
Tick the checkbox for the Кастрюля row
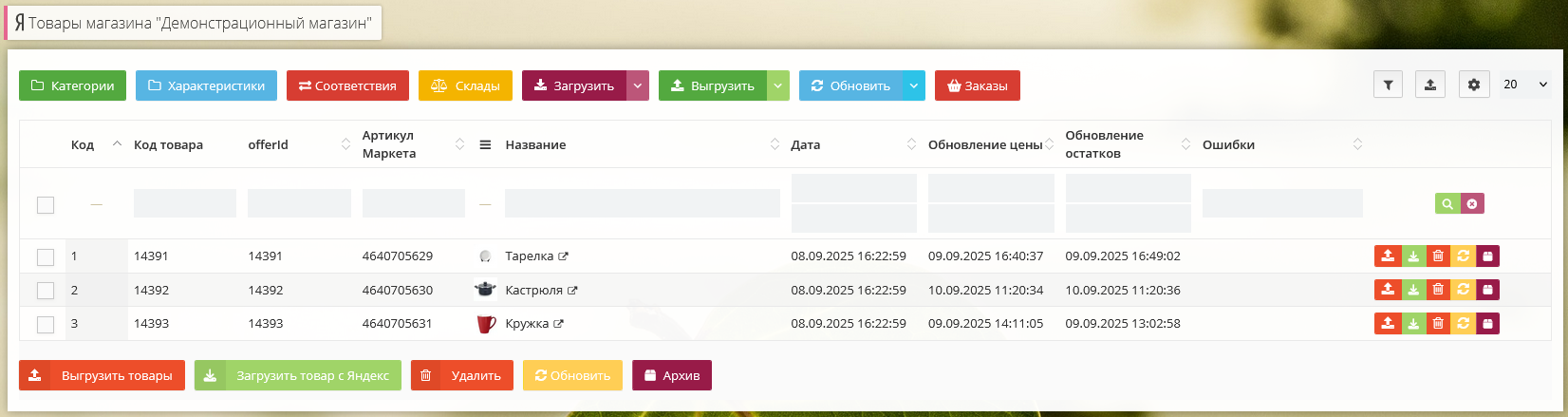tap(46, 291)
